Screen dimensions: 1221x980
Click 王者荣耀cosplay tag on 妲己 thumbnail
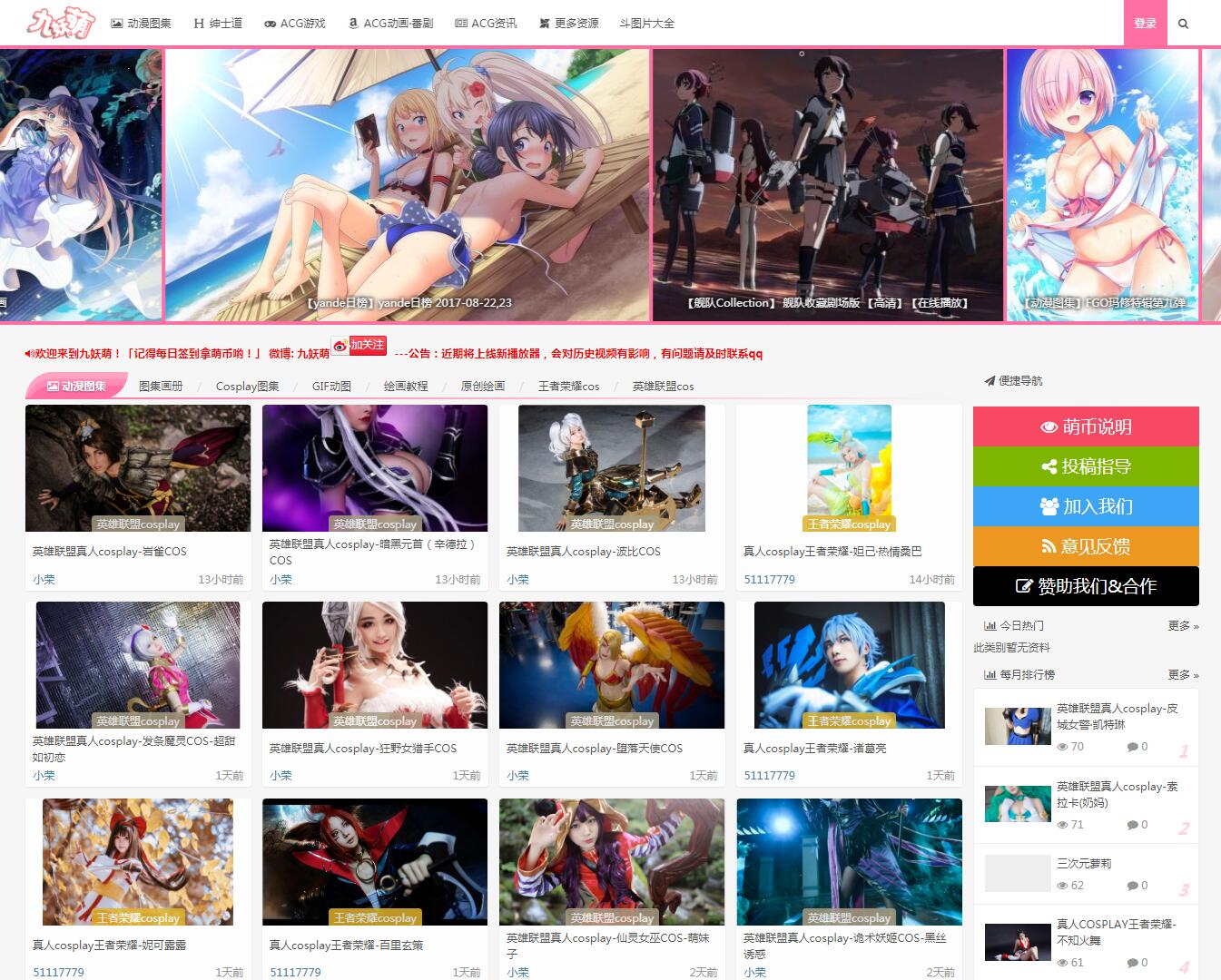coord(849,524)
